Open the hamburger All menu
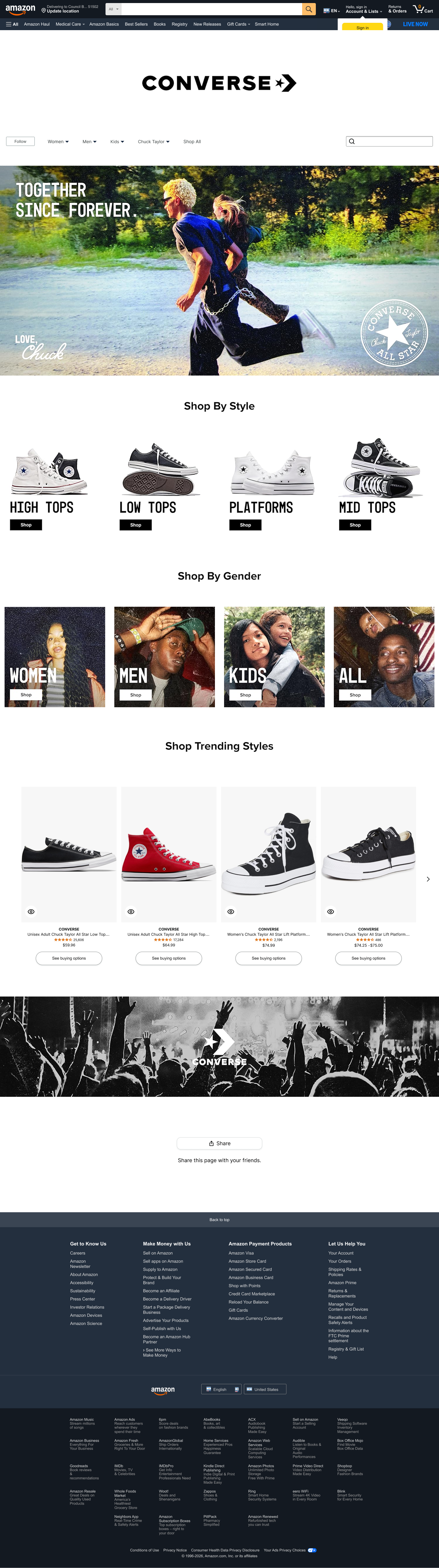The width and height of the screenshot is (439, 1568). tap(12, 24)
